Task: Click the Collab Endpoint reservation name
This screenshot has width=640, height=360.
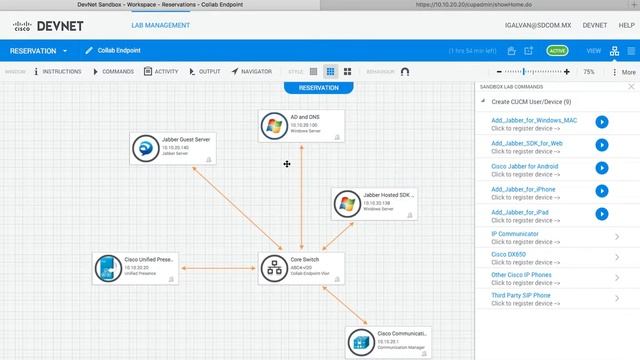Action: pyautogui.click(x=119, y=51)
